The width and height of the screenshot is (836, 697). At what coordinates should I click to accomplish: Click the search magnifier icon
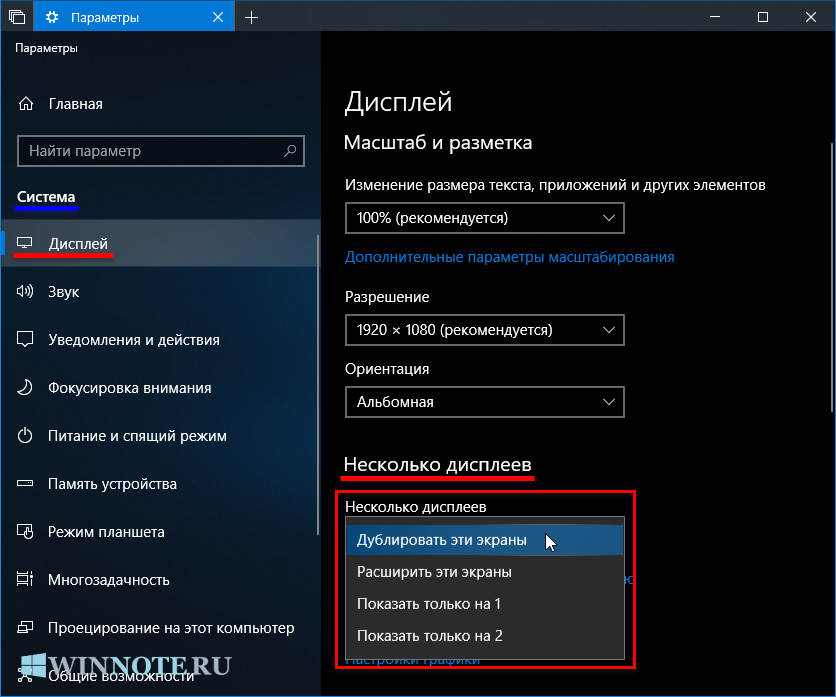click(x=290, y=151)
